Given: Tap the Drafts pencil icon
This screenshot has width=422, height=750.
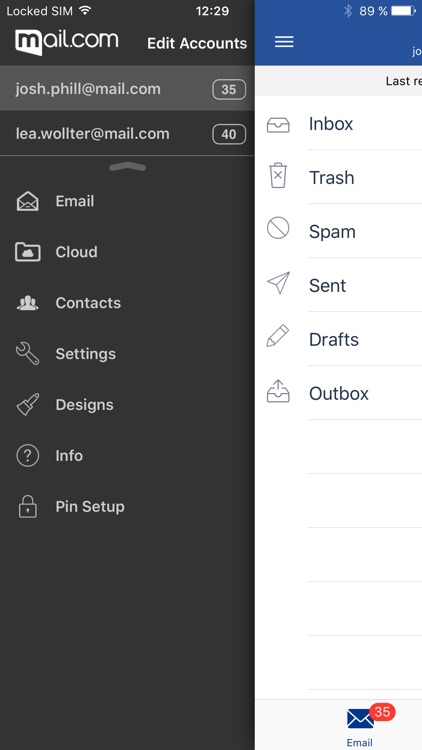Looking at the screenshot, I should tap(278, 336).
